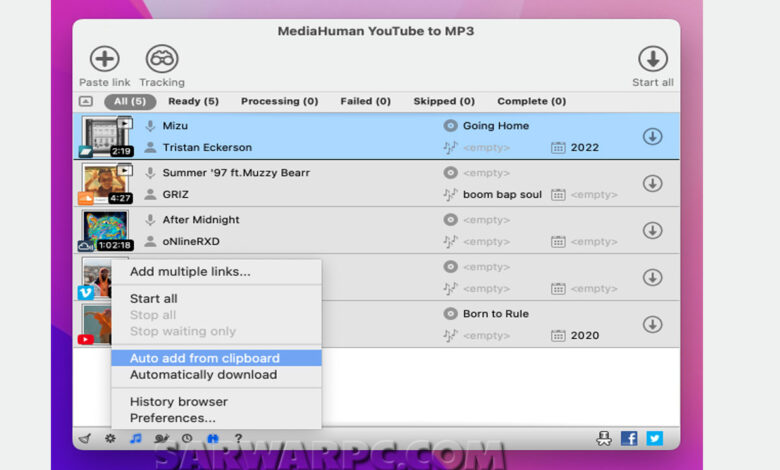
Task: Open the Tracking binoculars tool
Action: pyautogui.click(x=162, y=59)
